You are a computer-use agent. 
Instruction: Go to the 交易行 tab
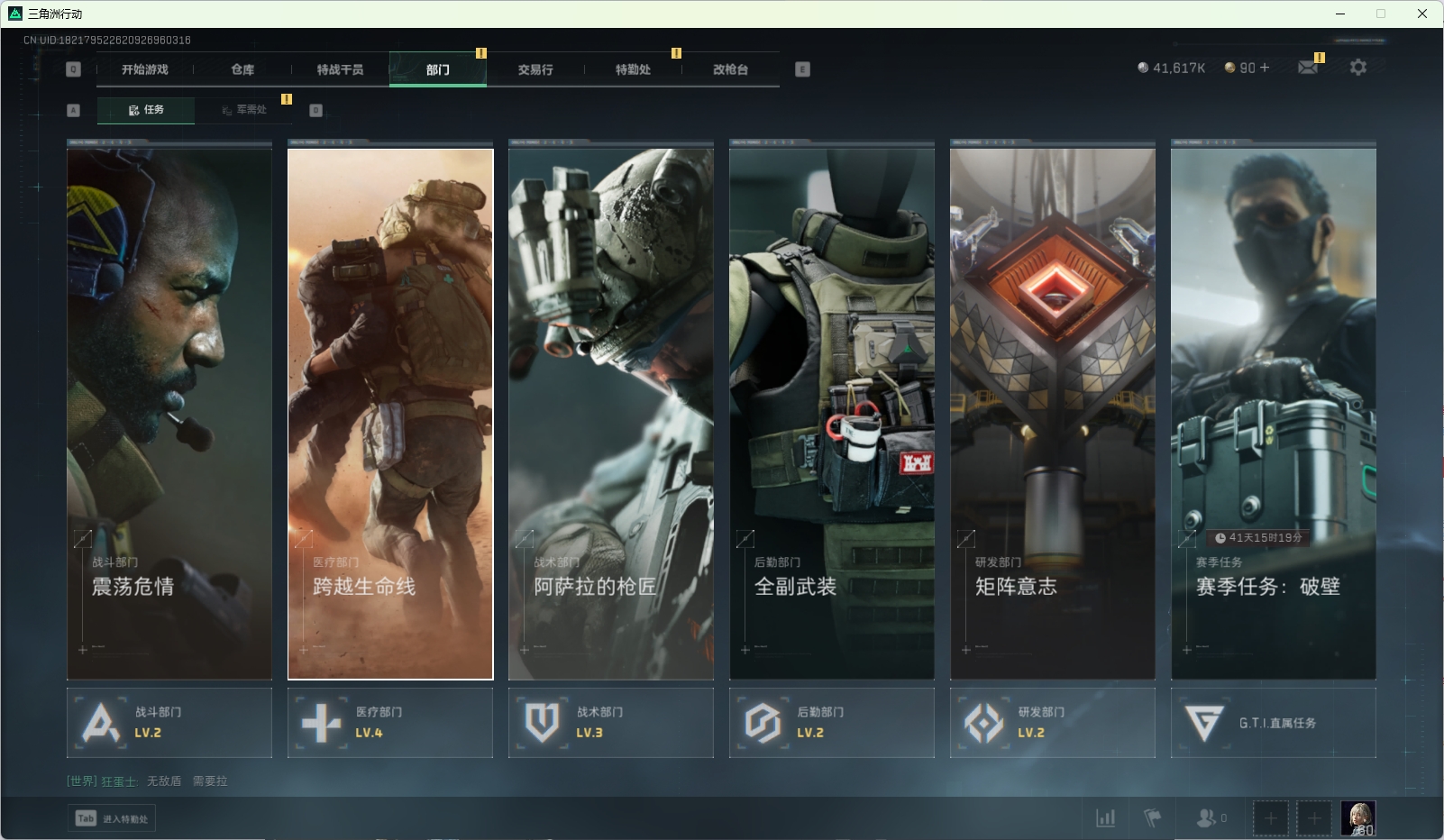(535, 69)
